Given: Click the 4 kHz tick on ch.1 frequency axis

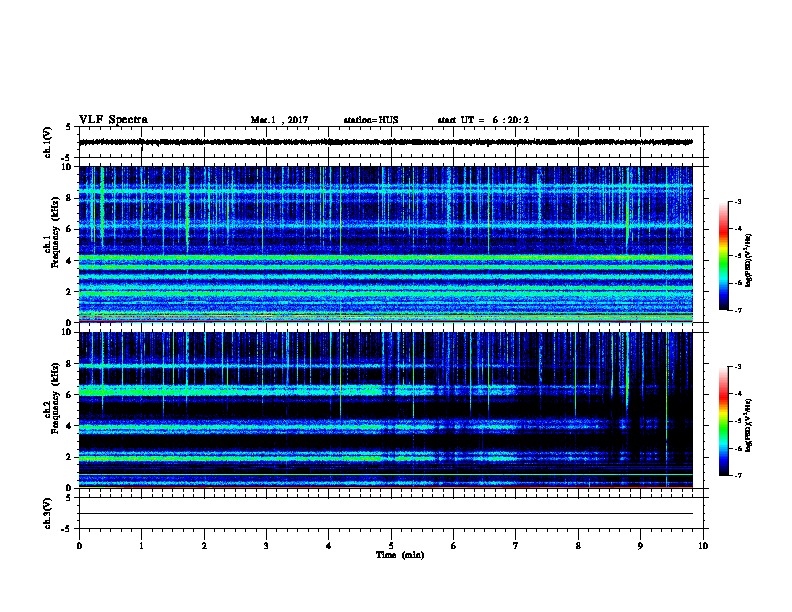Looking at the screenshot, I should click(70, 261).
